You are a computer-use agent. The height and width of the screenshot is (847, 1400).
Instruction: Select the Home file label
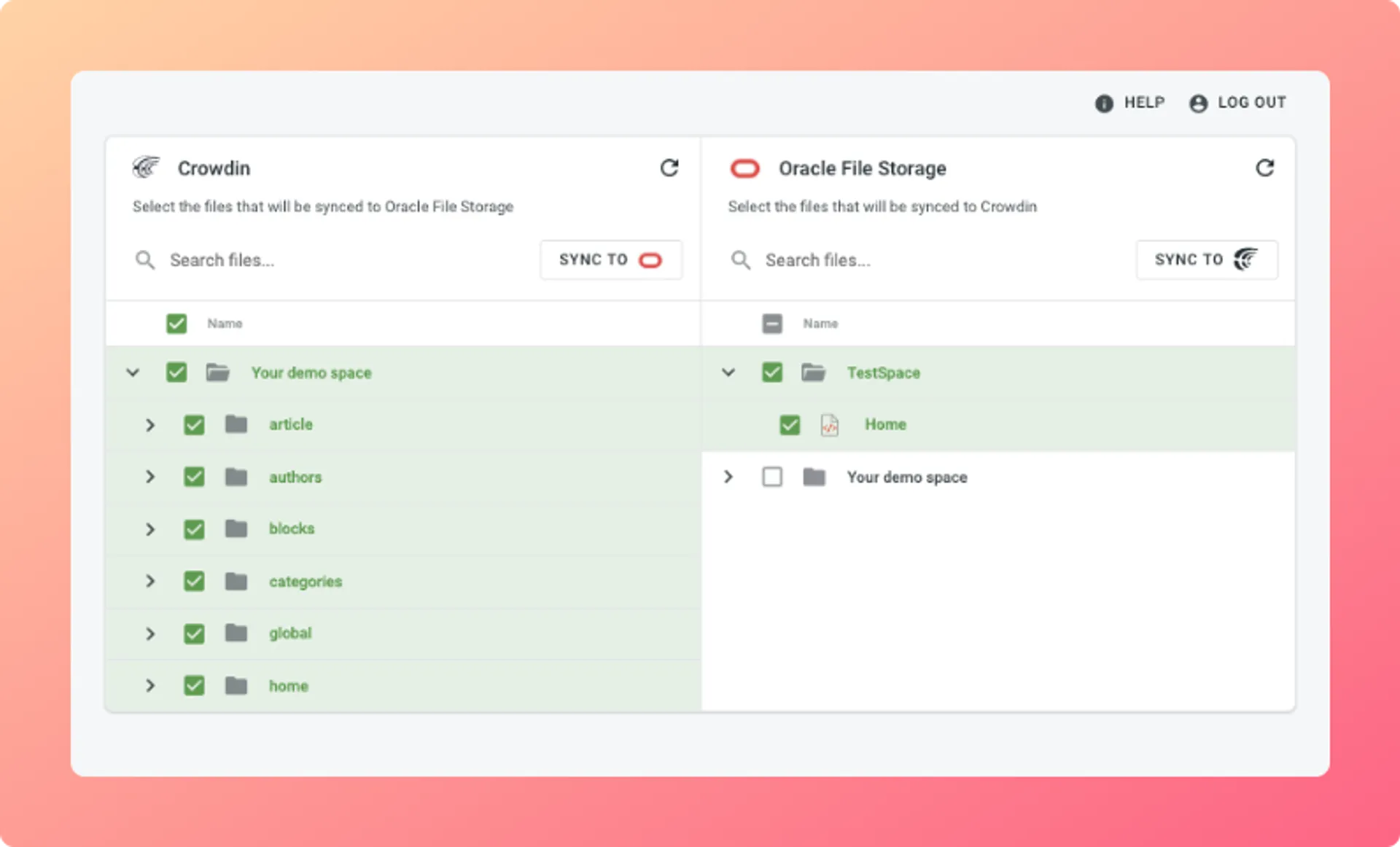tap(885, 424)
